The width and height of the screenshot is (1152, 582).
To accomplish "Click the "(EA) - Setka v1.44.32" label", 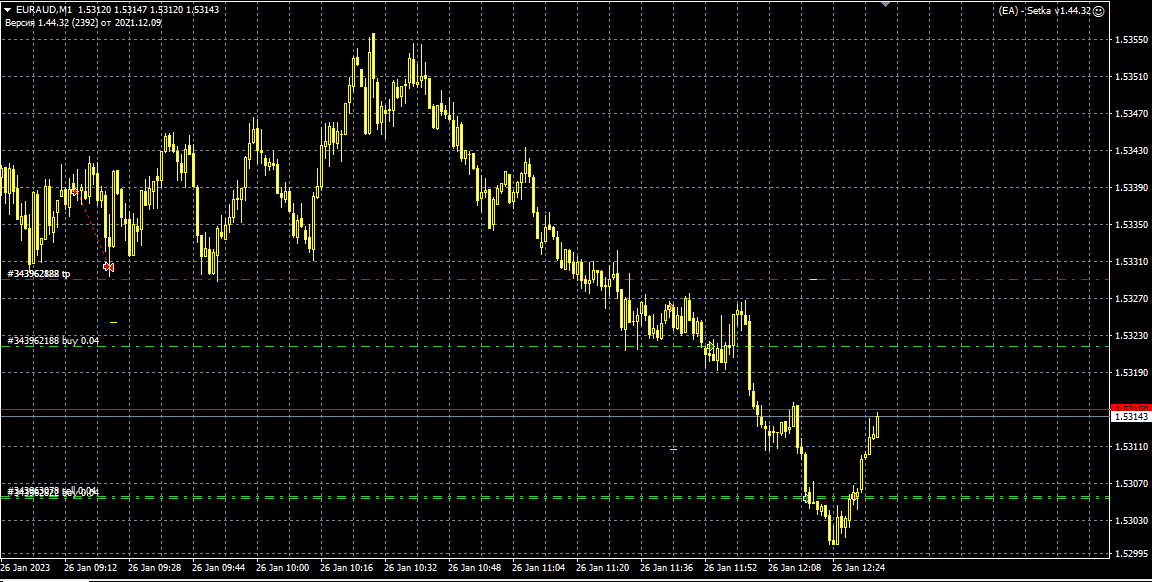I will [x=1045, y=11].
